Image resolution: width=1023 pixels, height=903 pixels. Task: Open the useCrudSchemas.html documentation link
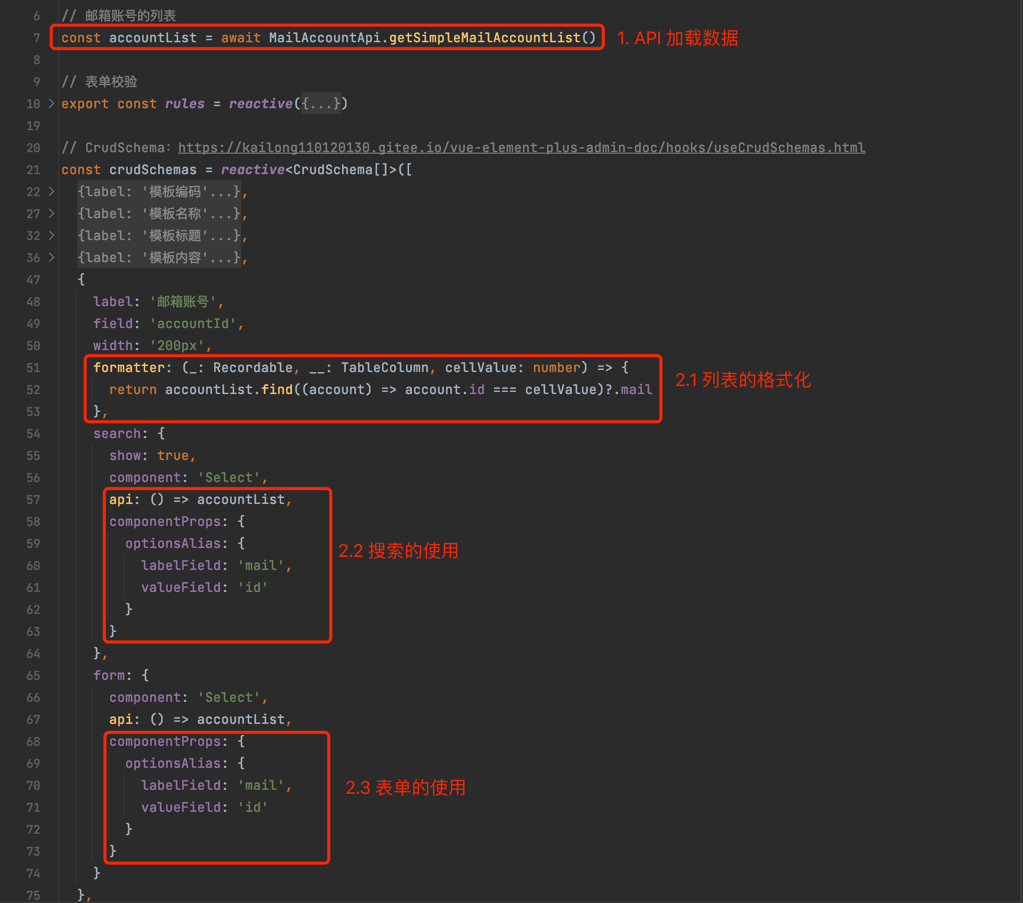[x=521, y=148]
